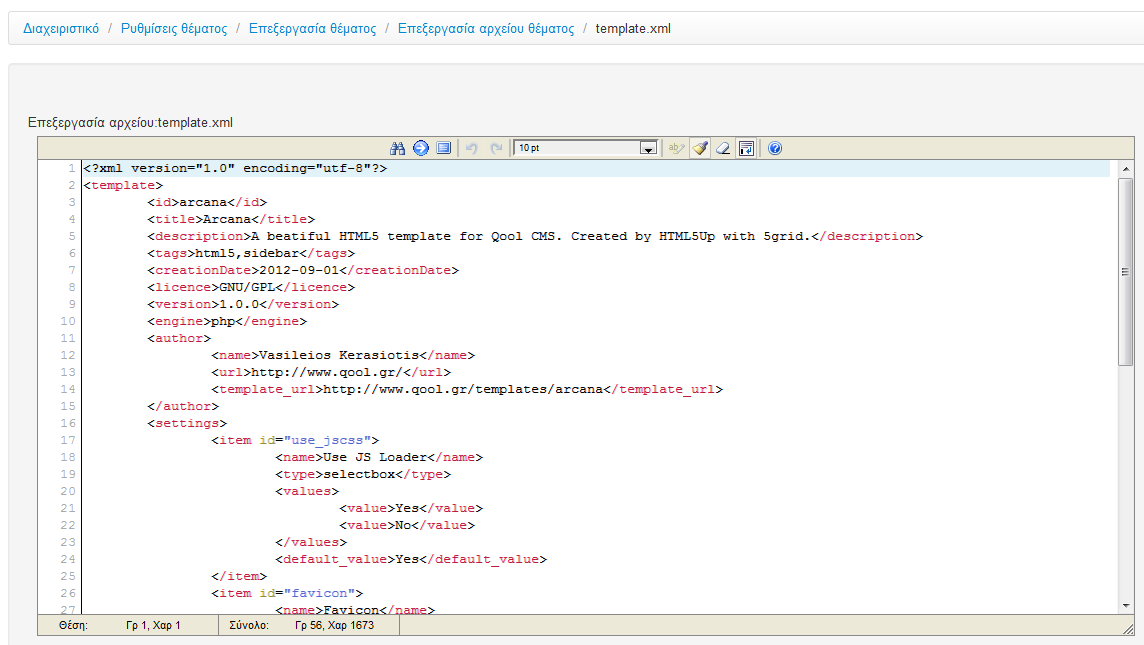This screenshot has width=1144, height=645.
Task: Toggle syntax highlighting with the brush icon
Action: tap(701, 148)
